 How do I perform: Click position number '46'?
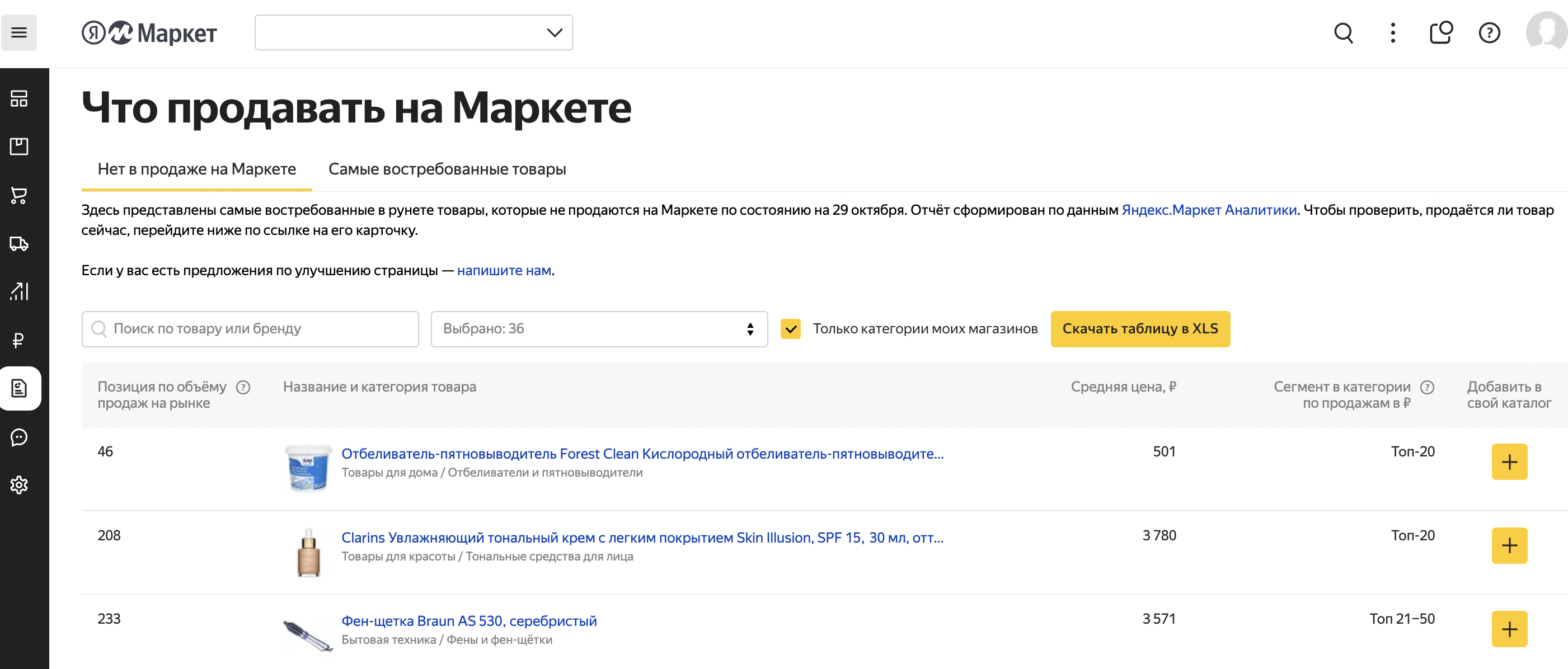point(105,452)
